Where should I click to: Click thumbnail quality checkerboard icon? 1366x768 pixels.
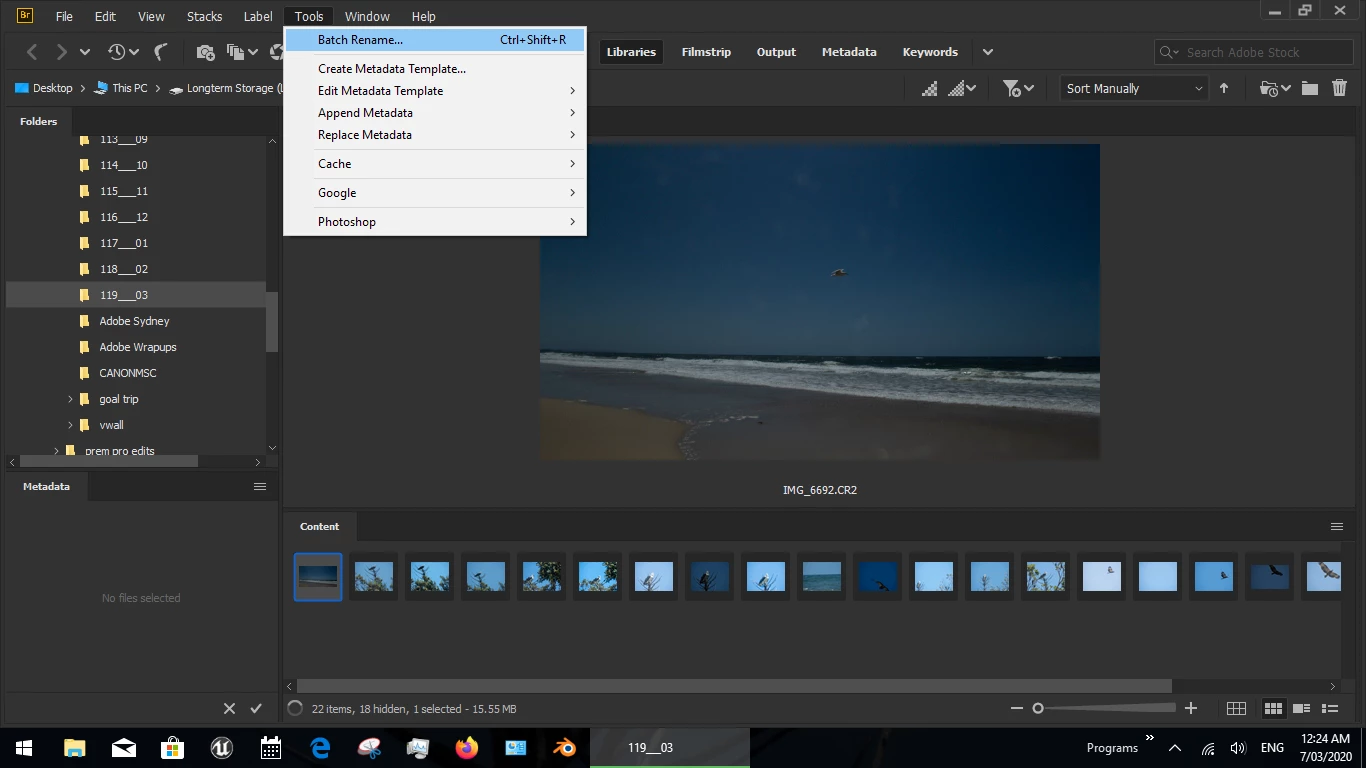click(x=930, y=88)
